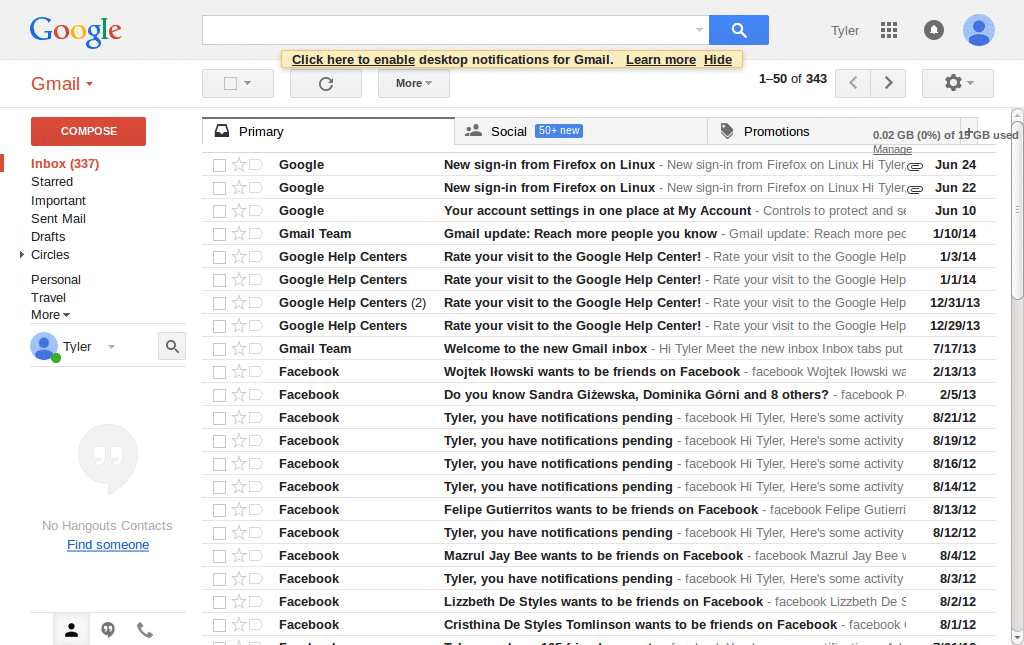
Task: Switch to the Promotions tab
Action: coord(833,131)
